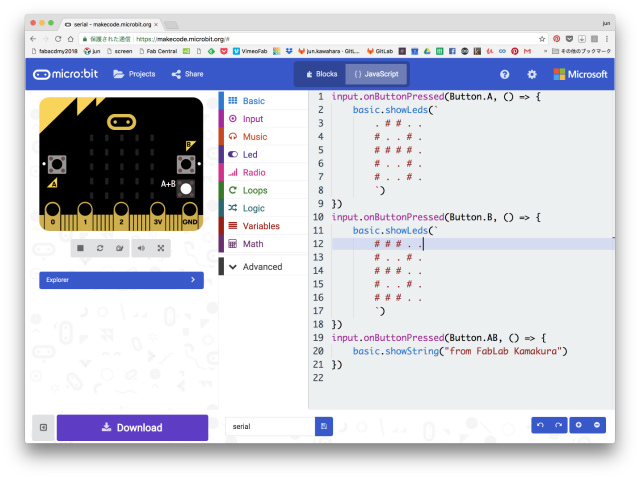This screenshot has height=479, width=640.
Task: Expand the Advanced toolbox section
Action: pos(263,267)
